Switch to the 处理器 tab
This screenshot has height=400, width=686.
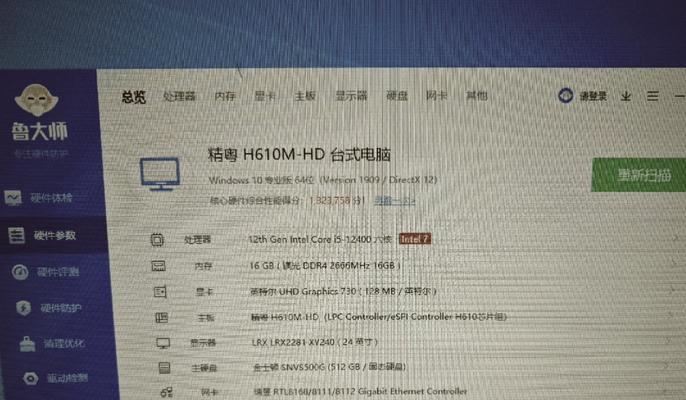pyautogui.click(x=179, y=96)
